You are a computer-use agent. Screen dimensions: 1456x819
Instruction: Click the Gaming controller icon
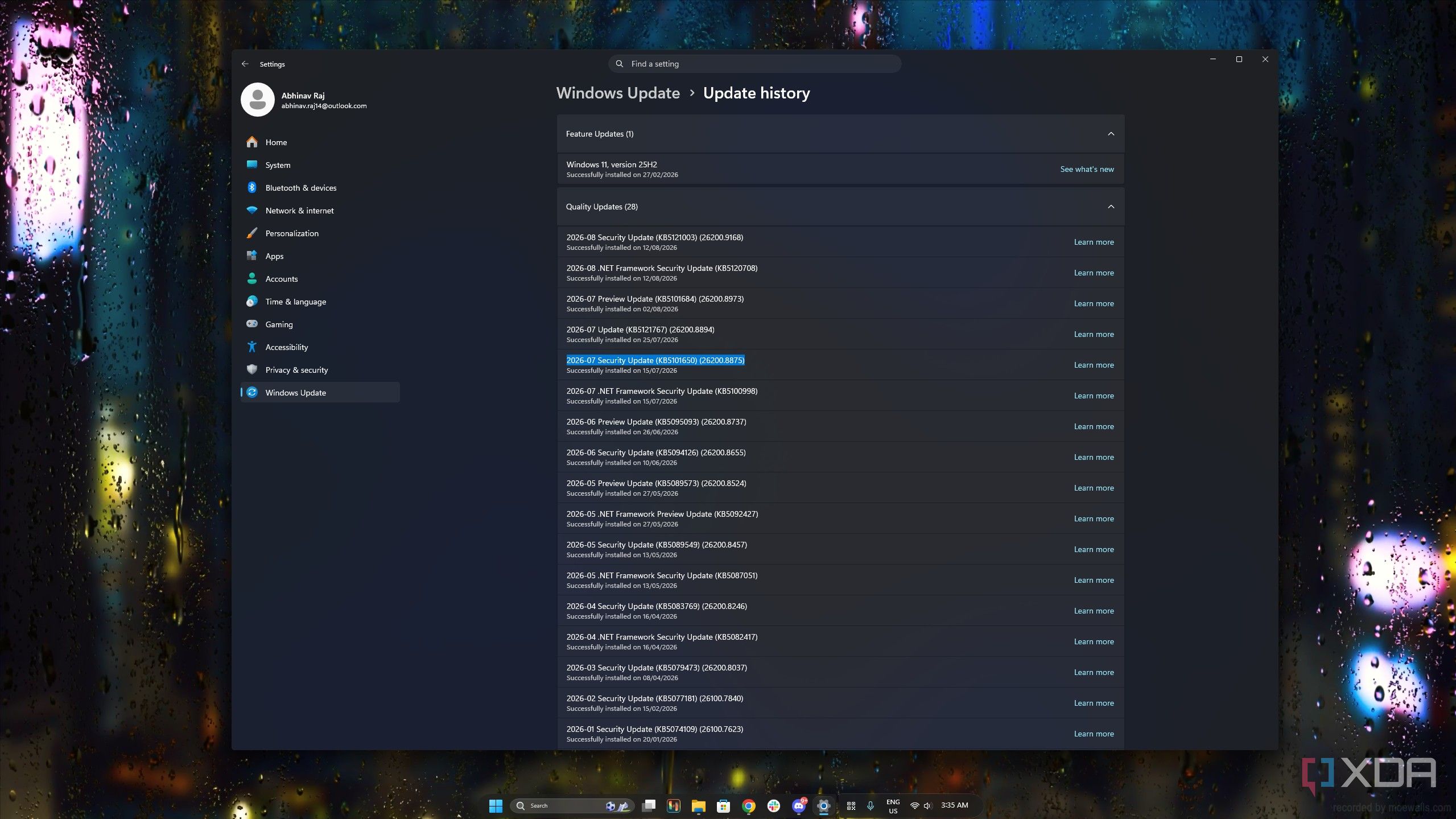click(x=251, y=324)
